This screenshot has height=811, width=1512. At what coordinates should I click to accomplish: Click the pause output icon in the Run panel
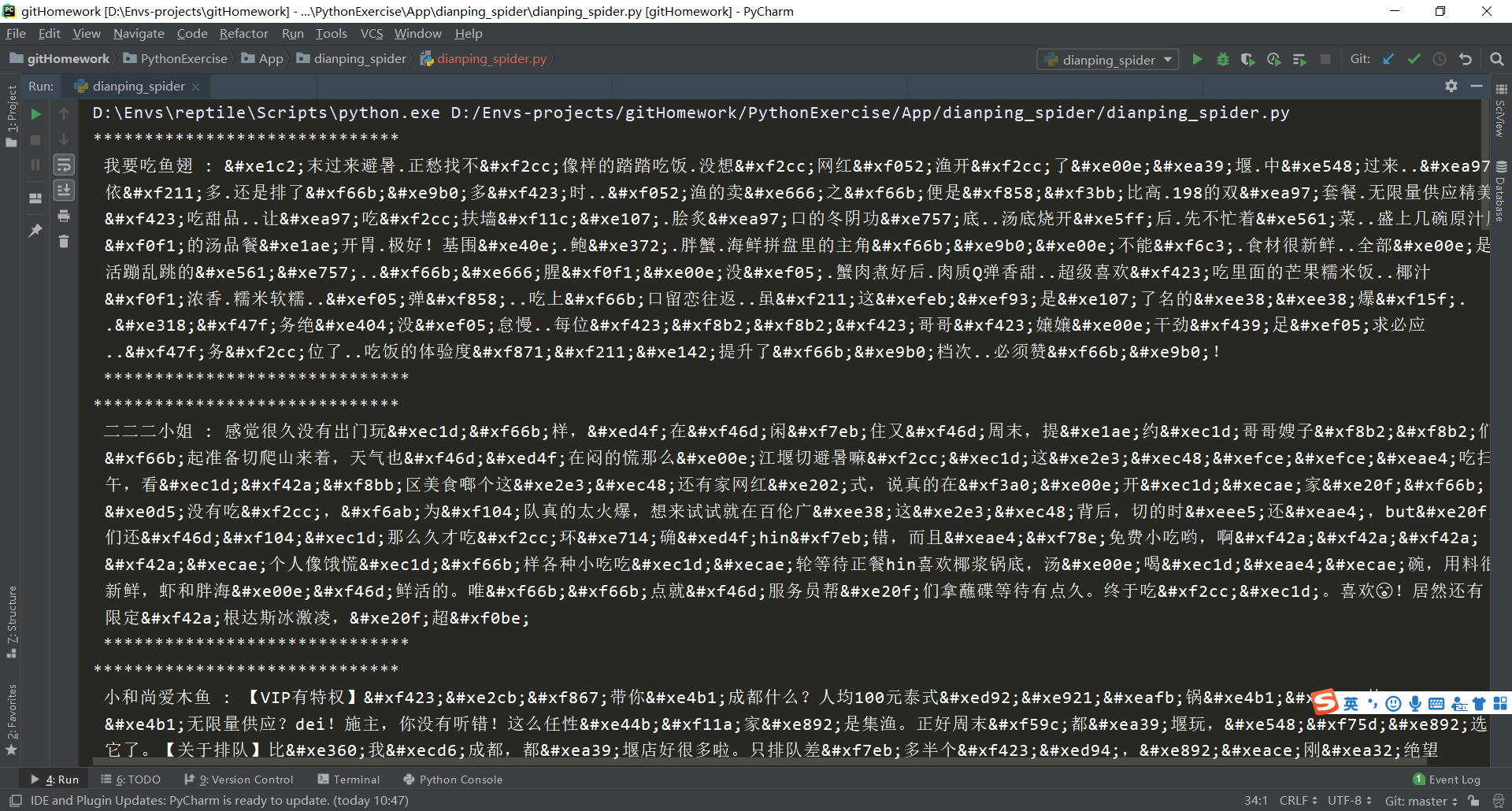click(35, 165)
